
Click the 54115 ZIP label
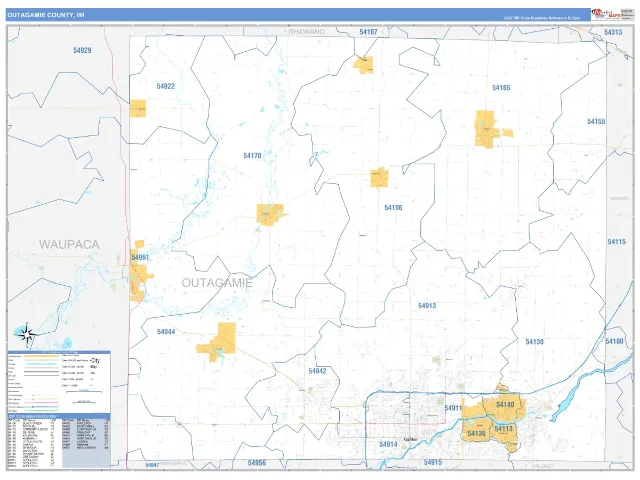pyautogui.click(x=616, y=242)
